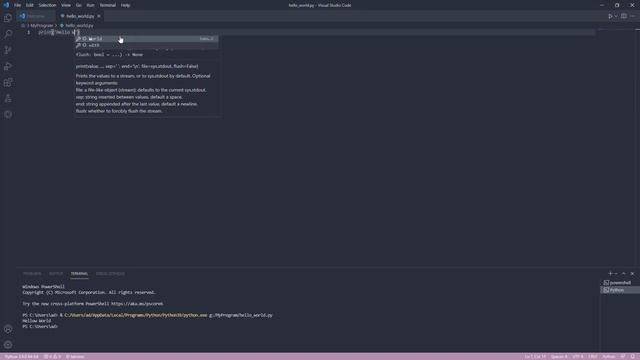Click line 1 code in editor

point(59,32)
